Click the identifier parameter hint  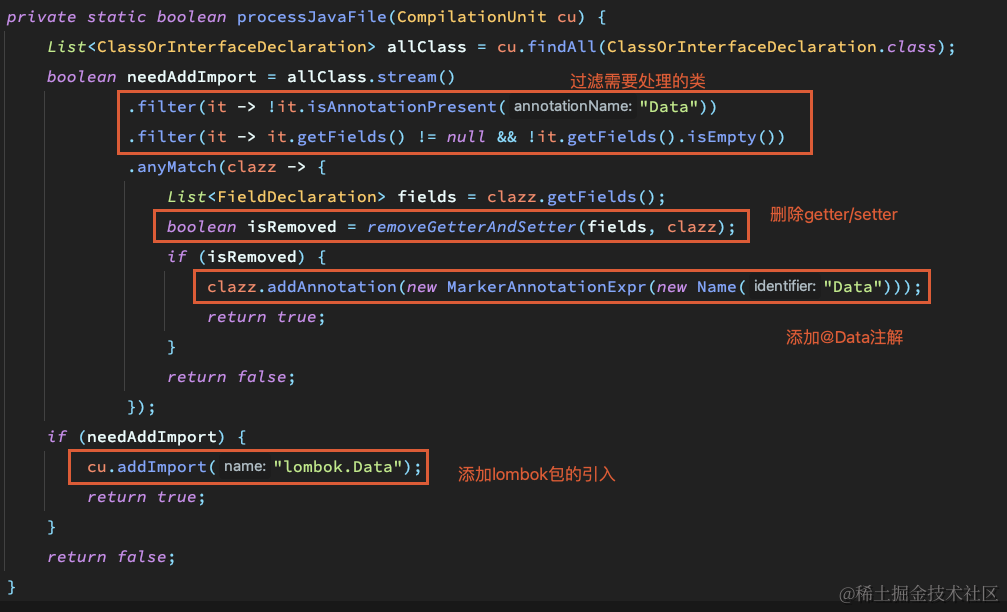(784, 286)
